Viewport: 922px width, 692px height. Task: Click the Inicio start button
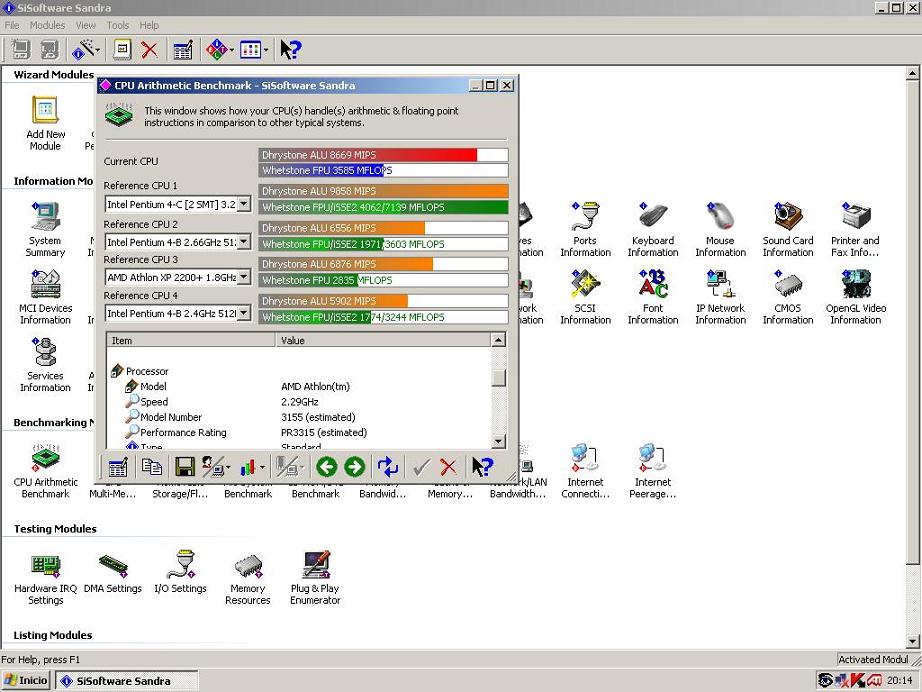(x=26, y=680)
